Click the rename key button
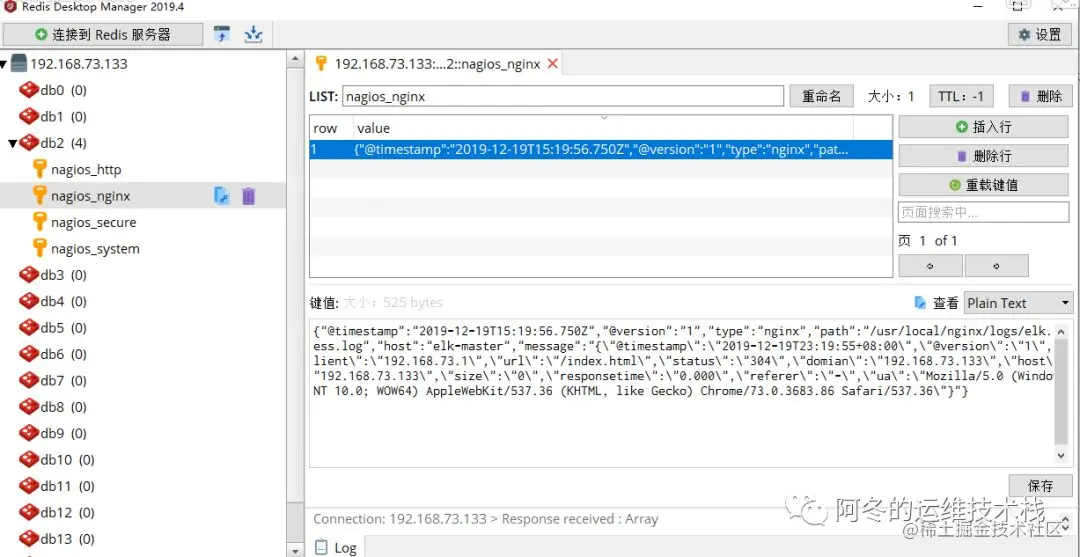This screenshot has height=557, width=1080. pos(822,96)
